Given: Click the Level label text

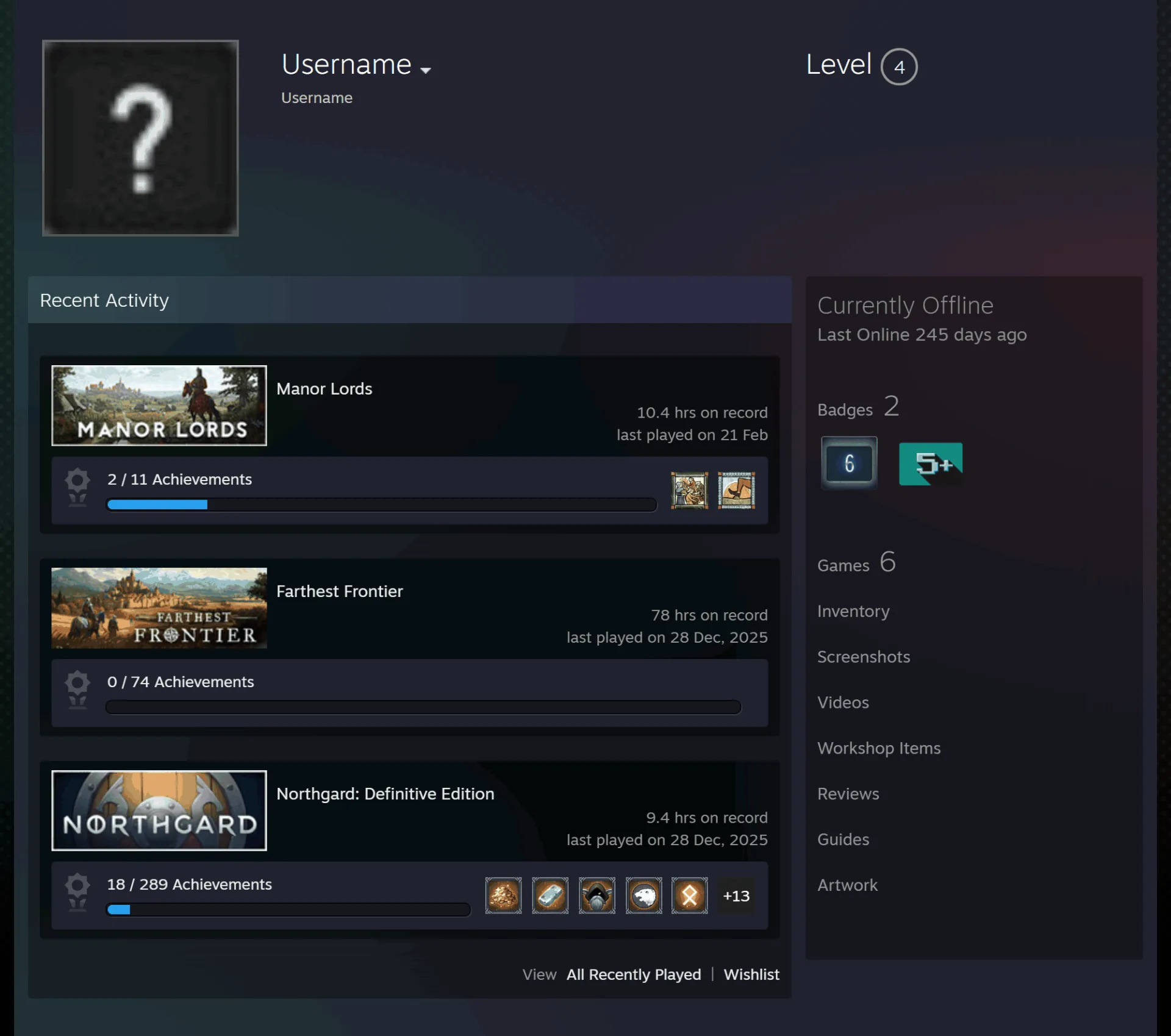Looking at the screenshot, I should [x=839, y=64].
